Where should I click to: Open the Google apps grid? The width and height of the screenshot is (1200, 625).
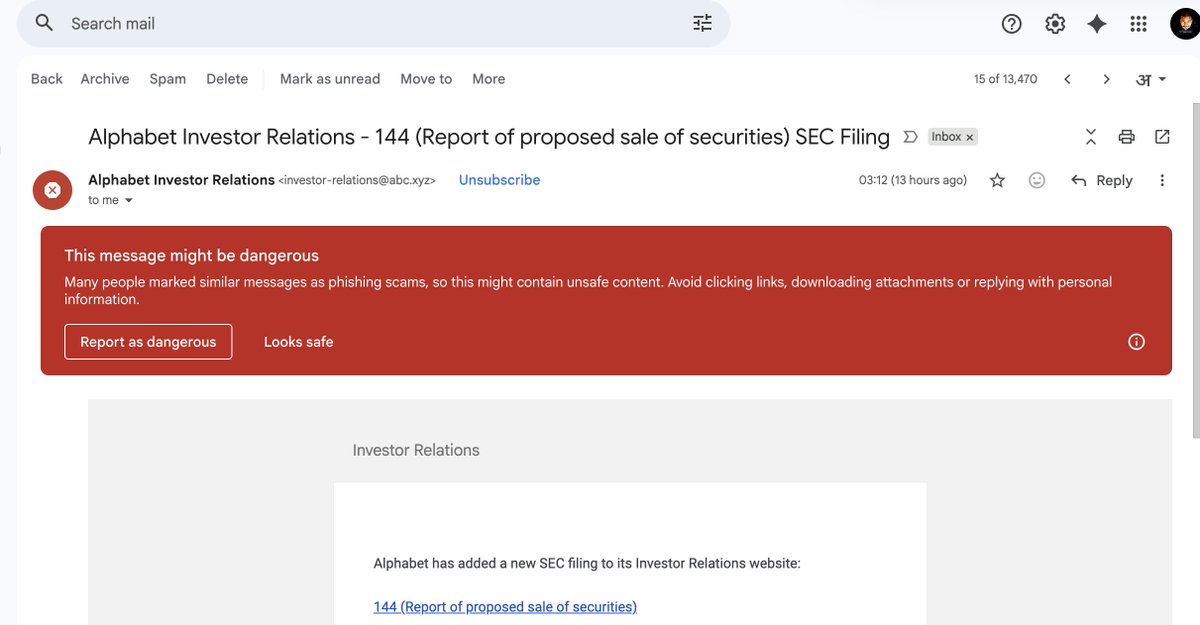click(1138, 23)
